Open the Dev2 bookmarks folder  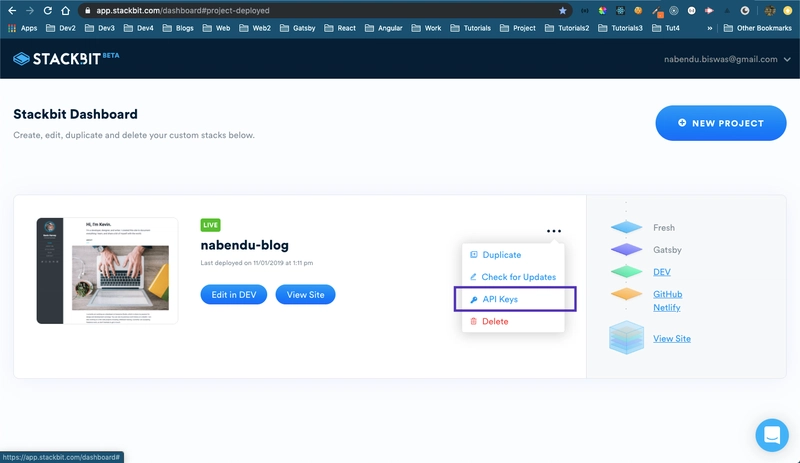point(61,28)
